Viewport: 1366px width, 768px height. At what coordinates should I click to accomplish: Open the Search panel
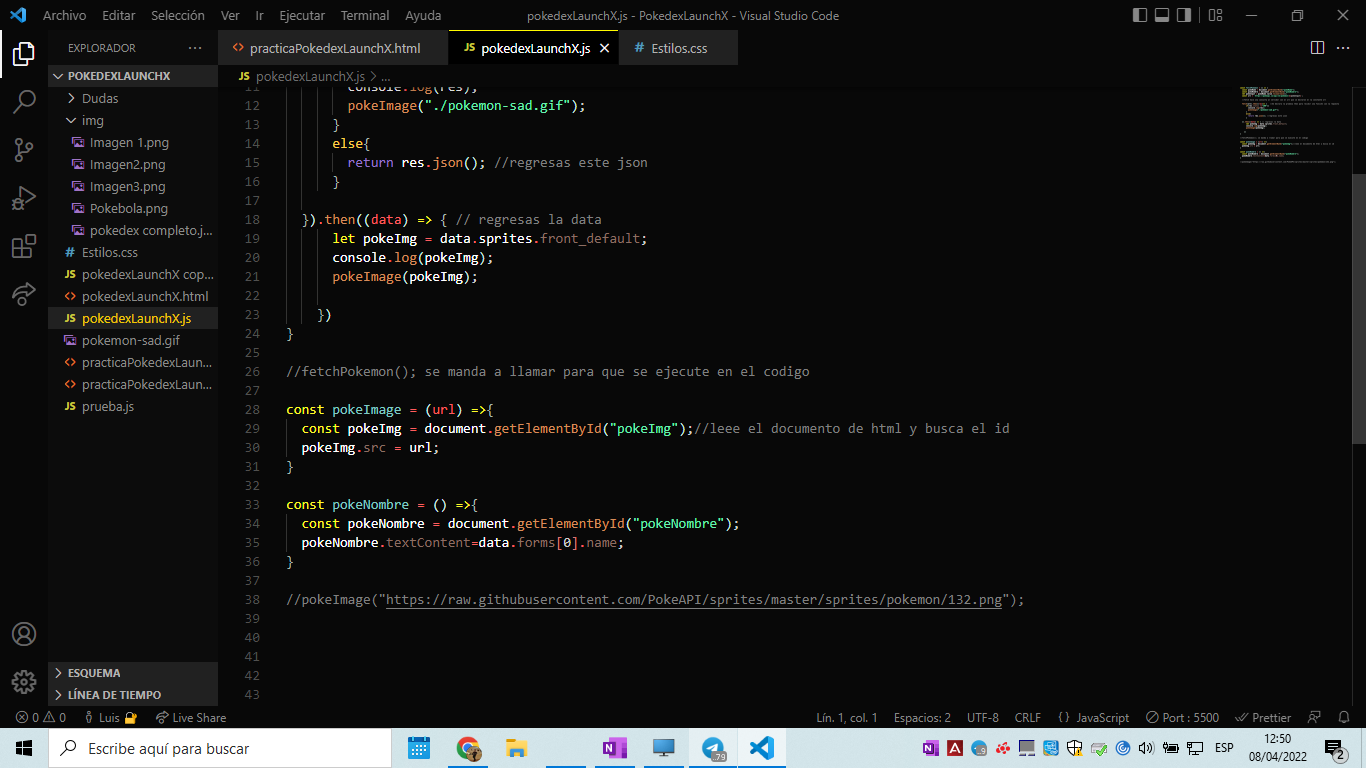pyautogui.click(x=24, y=101)
